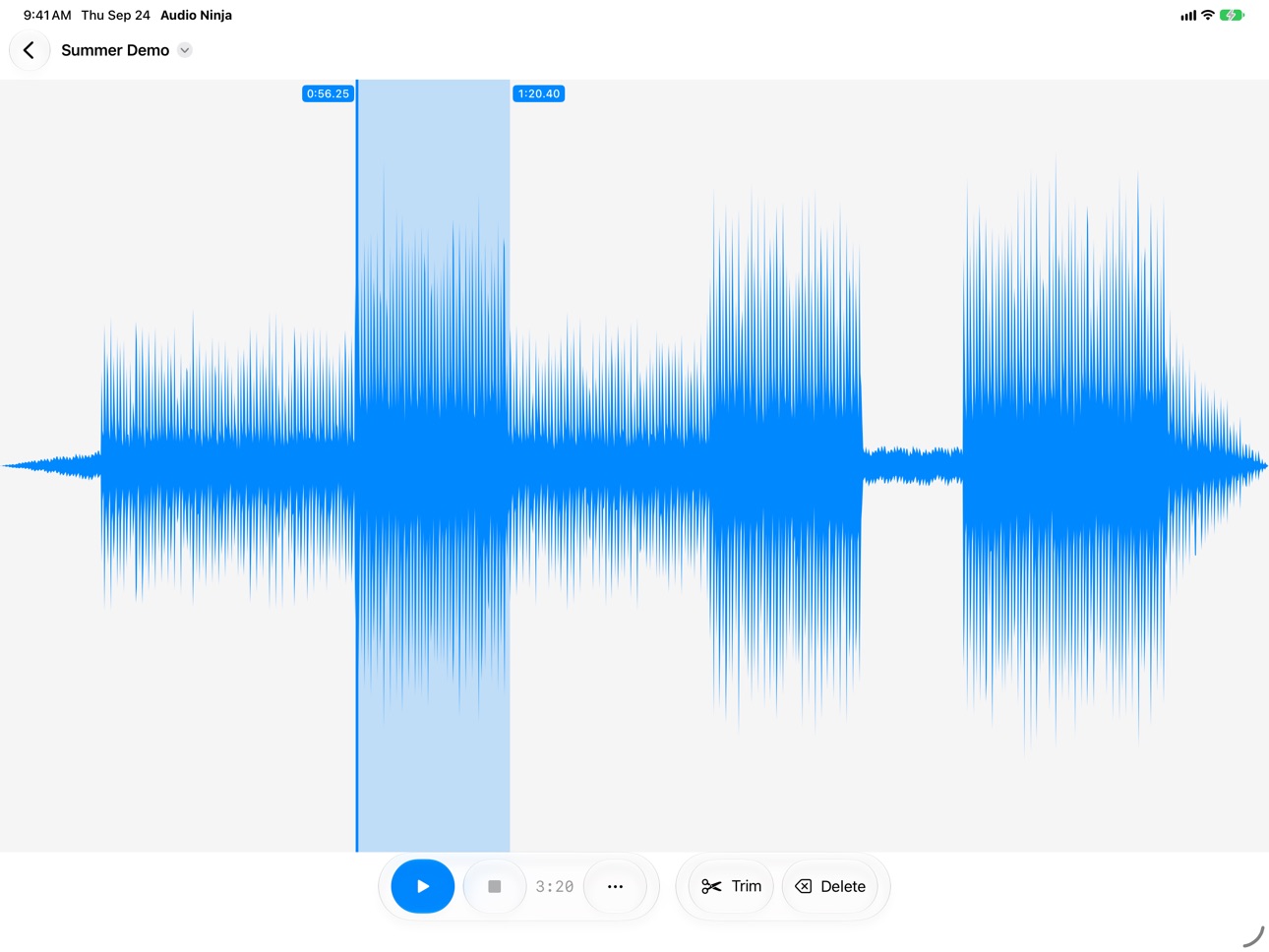Tap the 9:41 AM clock in status bar
The image size is (1269, 952).
pos(47,15)
